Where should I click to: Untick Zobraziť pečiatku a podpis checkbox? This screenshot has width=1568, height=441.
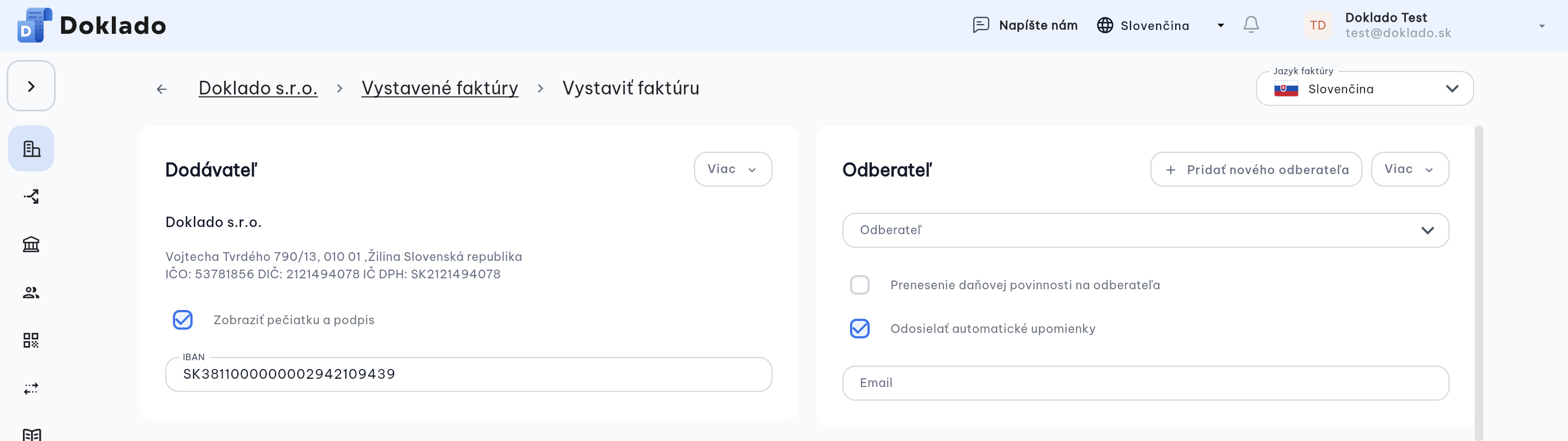tap(183, 320)
